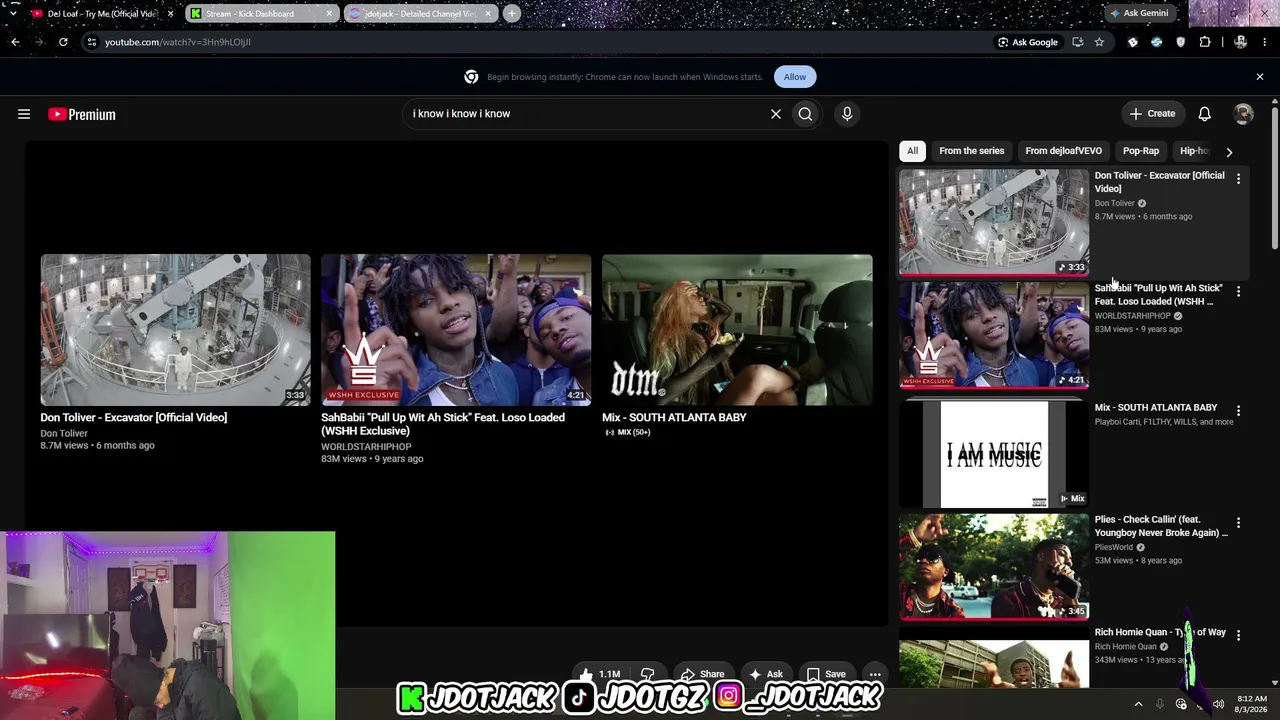
Task: Open options for SahBabii Pull Up sidebar video
Action: 1238,292
